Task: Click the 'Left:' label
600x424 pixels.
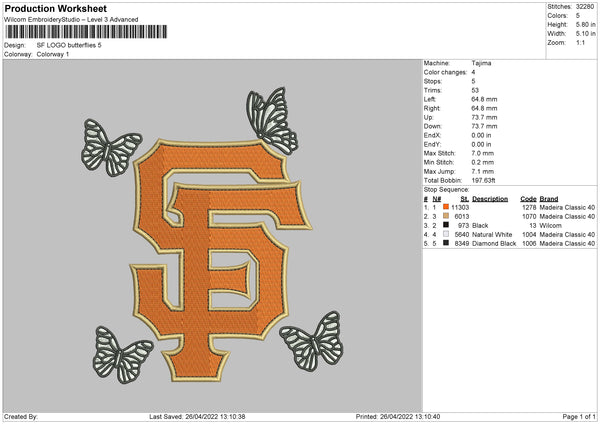Action: tap(430, 99)
